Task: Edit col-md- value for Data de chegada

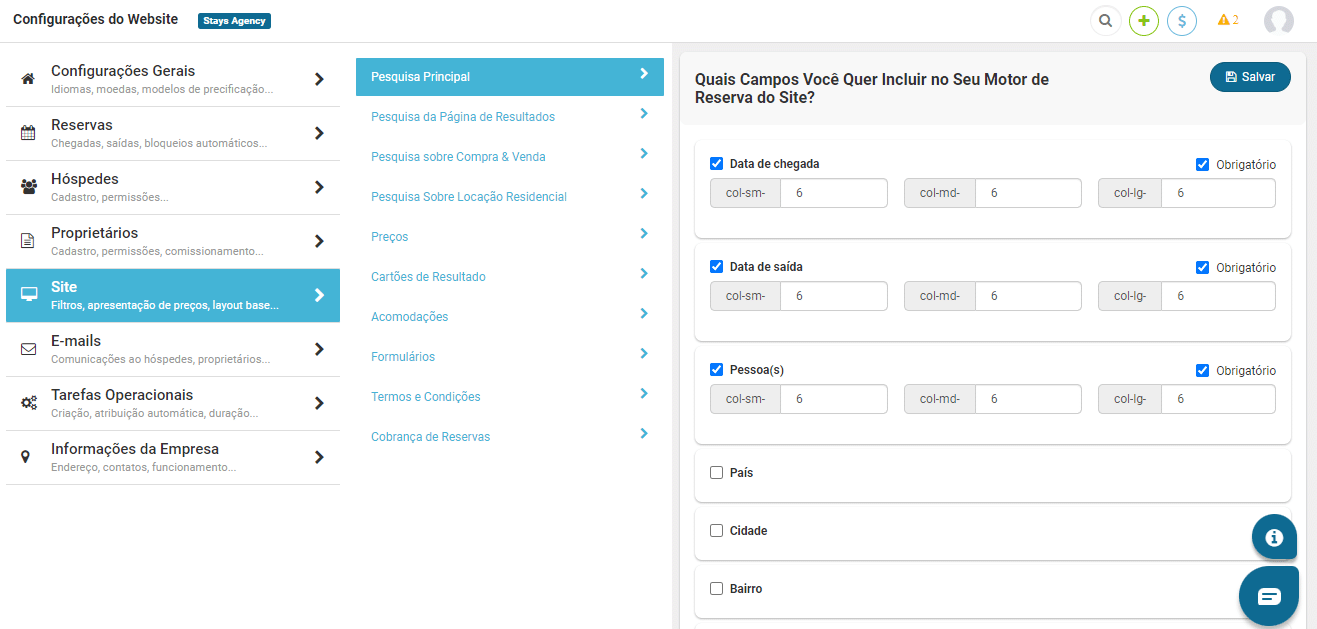Action: (x=1028, y=193)
